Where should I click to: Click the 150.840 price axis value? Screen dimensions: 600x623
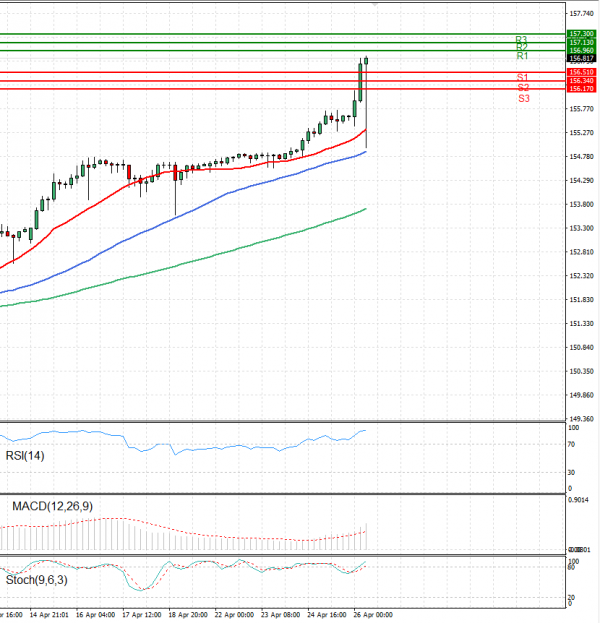click(581, 347)
